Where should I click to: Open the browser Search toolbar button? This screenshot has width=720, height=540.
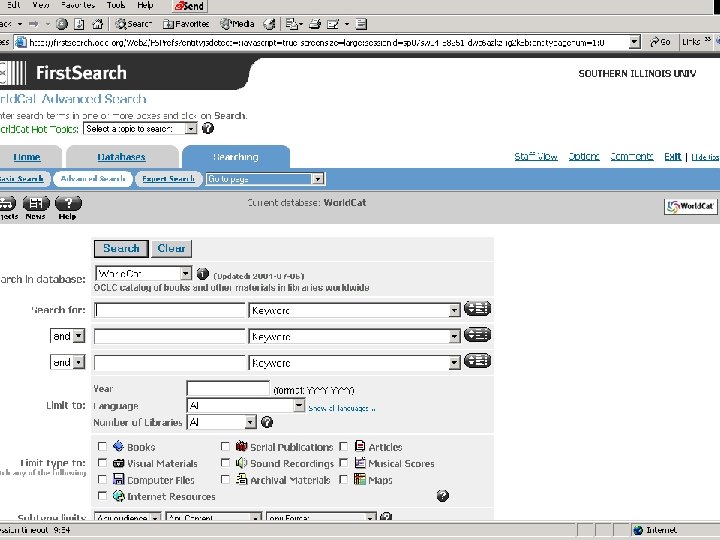(x=134, y=24)
